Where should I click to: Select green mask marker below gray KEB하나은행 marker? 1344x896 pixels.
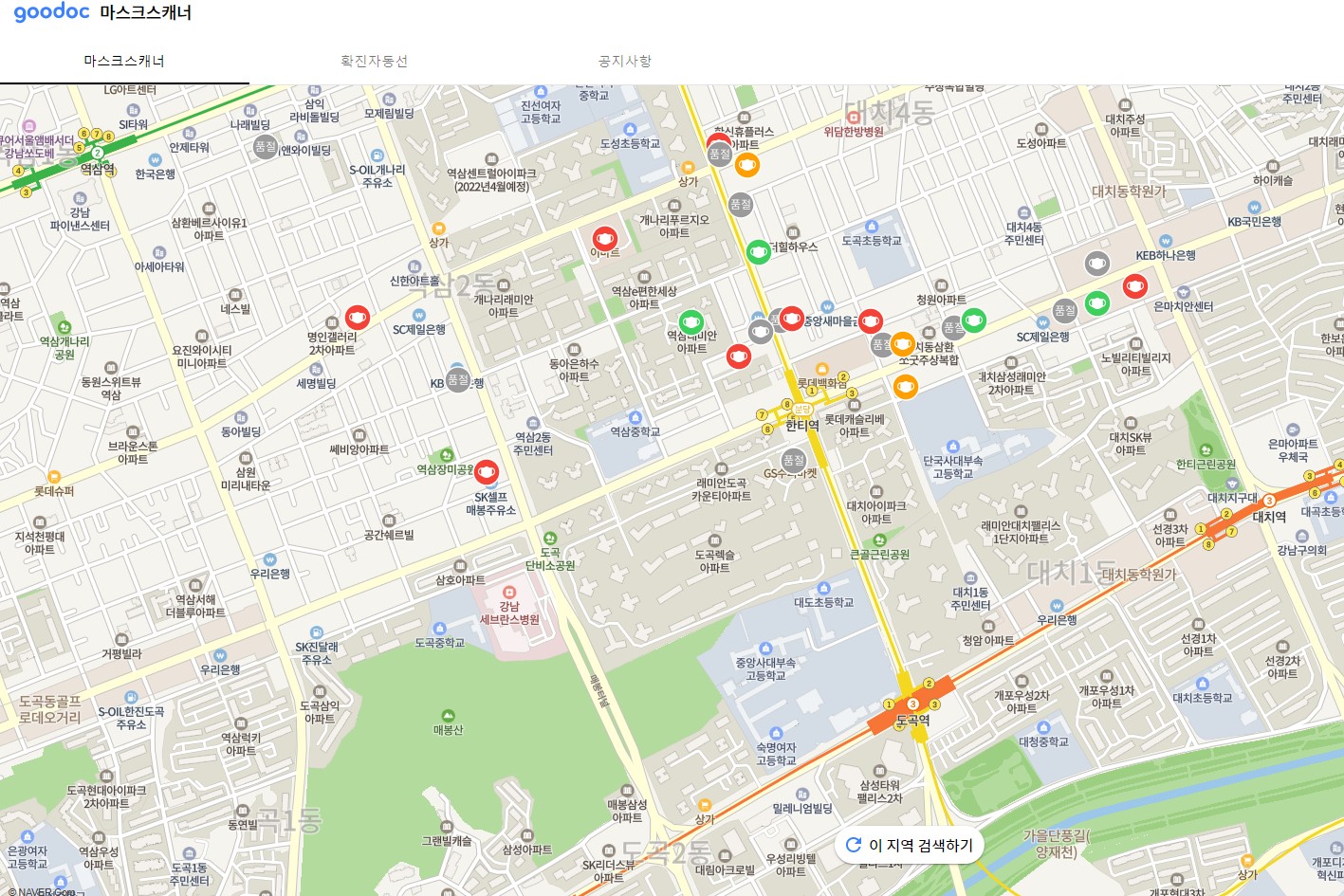[x=1097, y=303]
